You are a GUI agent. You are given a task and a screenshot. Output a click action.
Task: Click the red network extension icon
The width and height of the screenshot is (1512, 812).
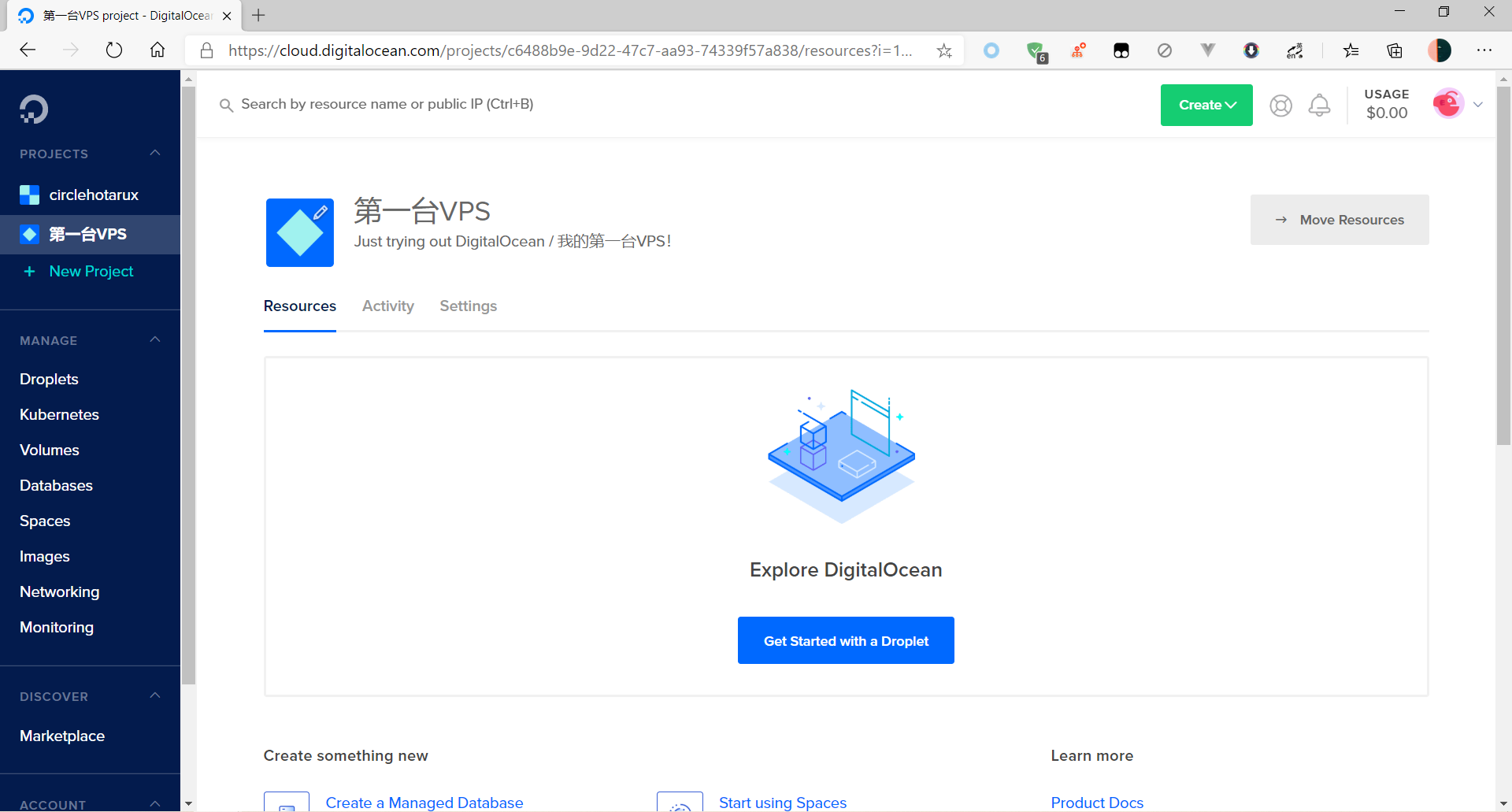click(1079, 50)
